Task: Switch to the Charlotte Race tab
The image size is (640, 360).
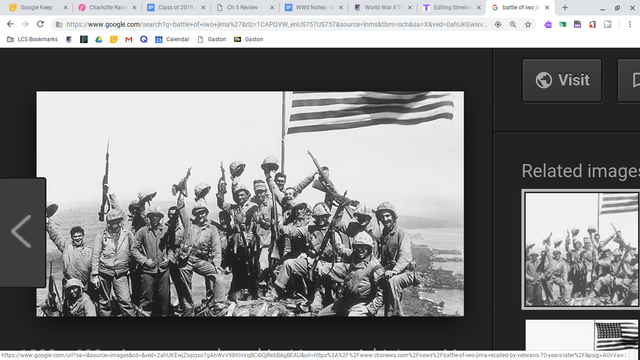Action: [108, 7]
